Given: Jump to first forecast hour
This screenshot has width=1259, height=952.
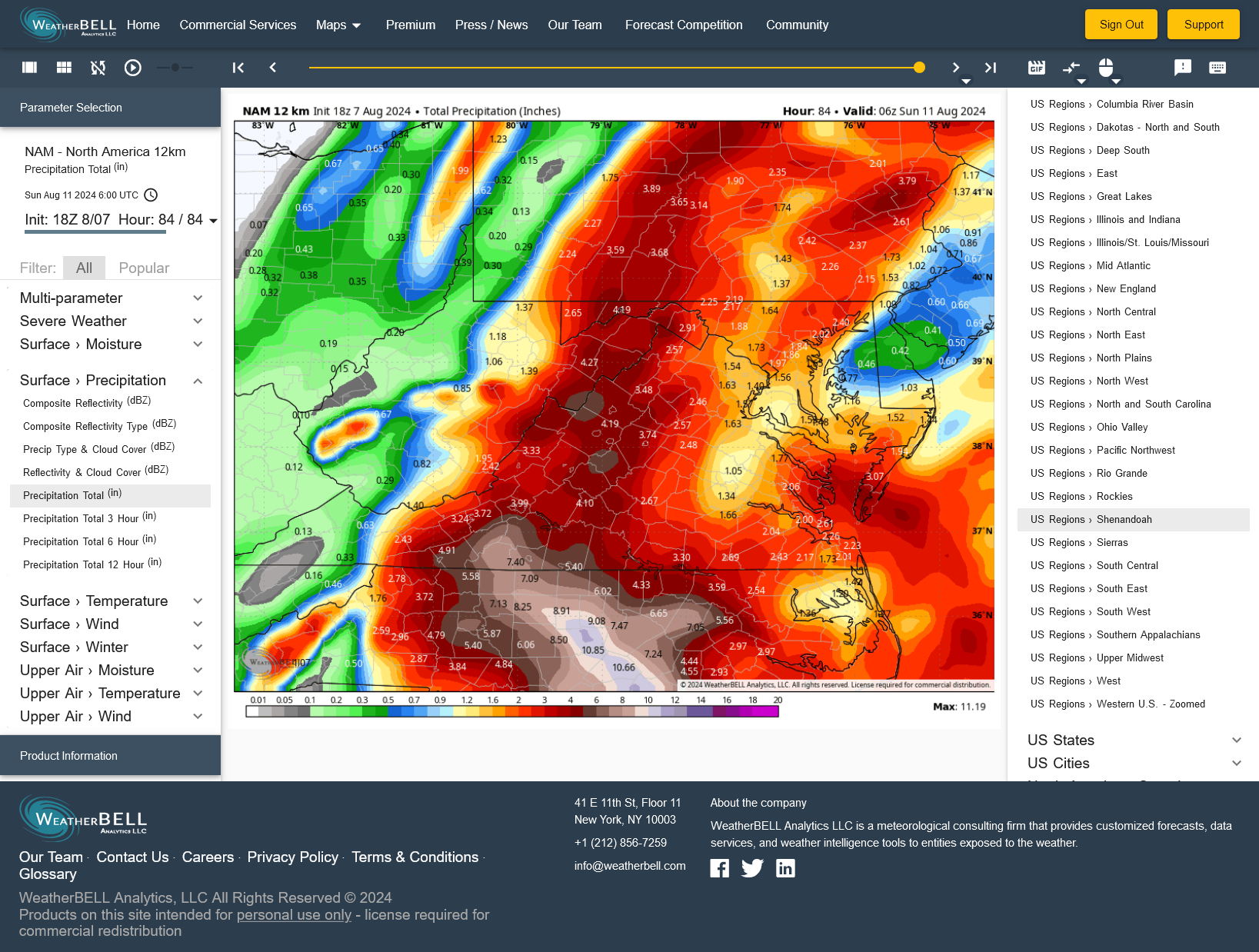Looking at the screenshot, I should (x=238, y=68).
